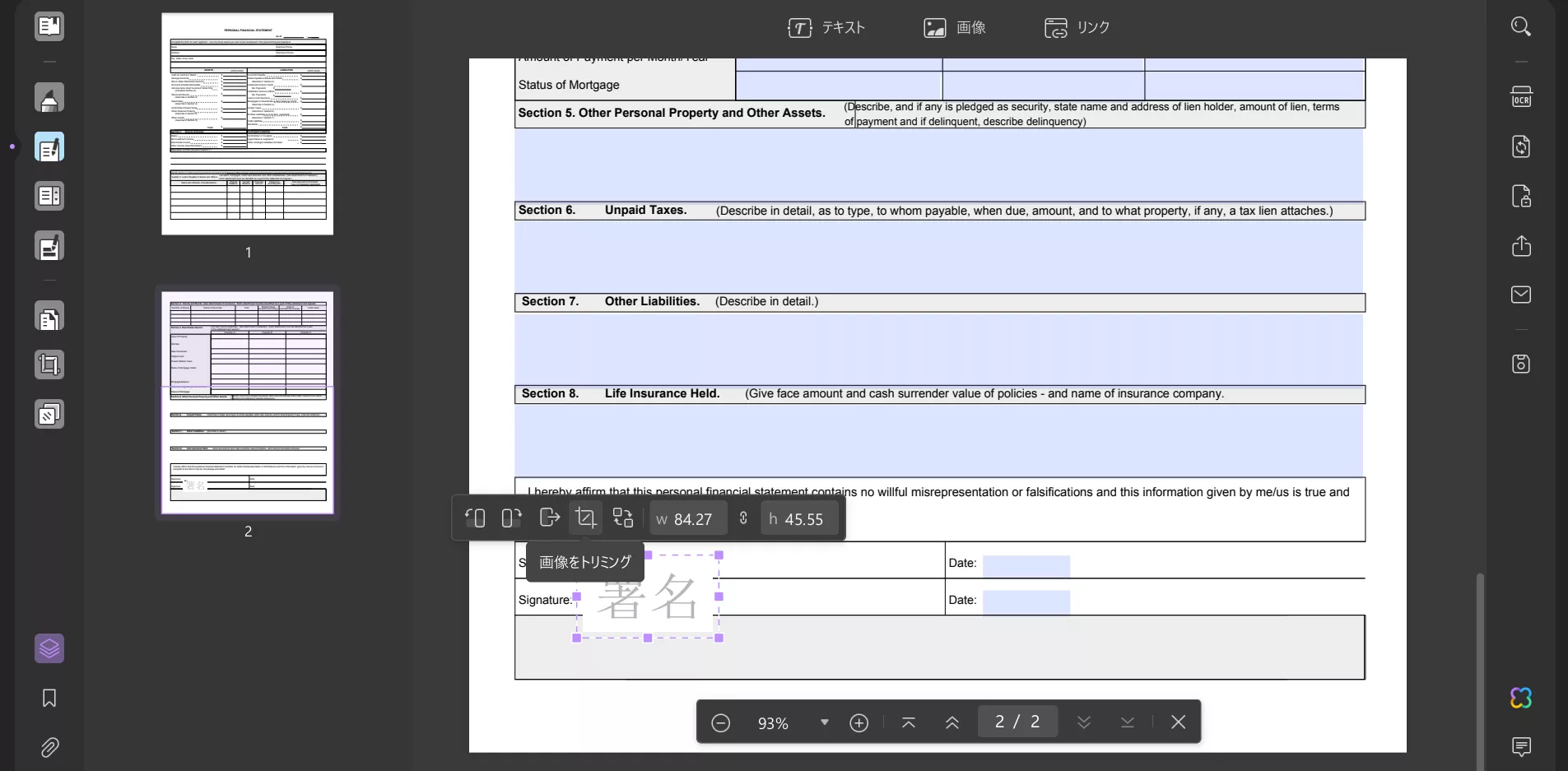Zoom out with the minus button

[x=720, y=722]
